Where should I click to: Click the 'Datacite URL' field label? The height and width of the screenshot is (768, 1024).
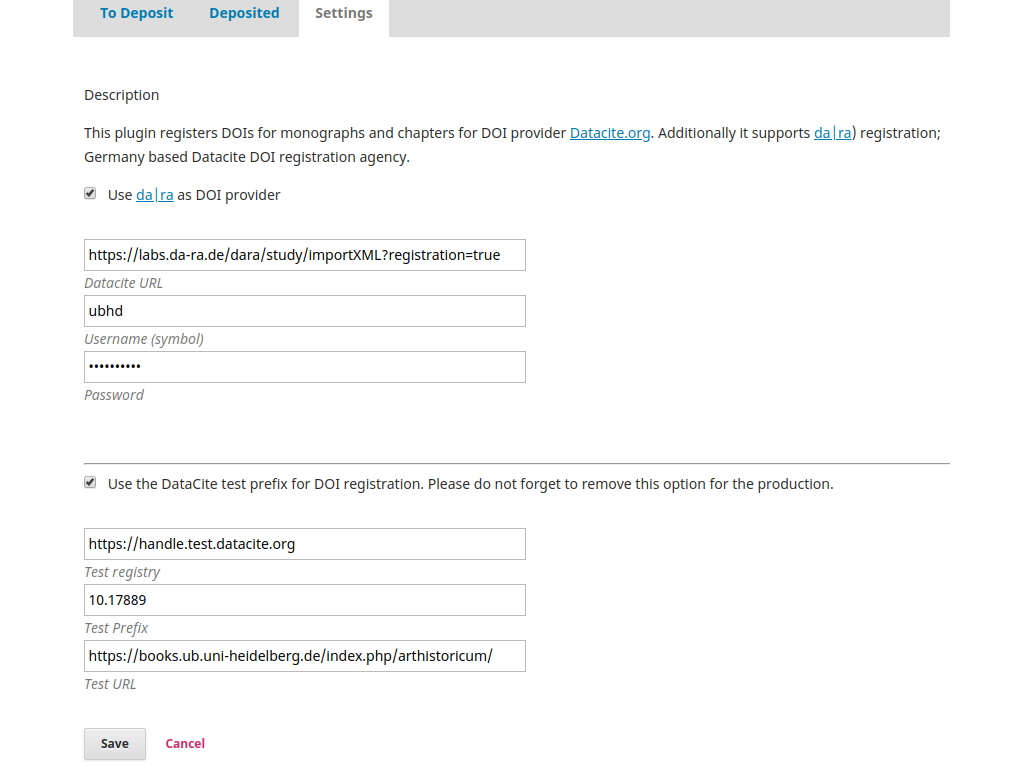click(123, 283)
